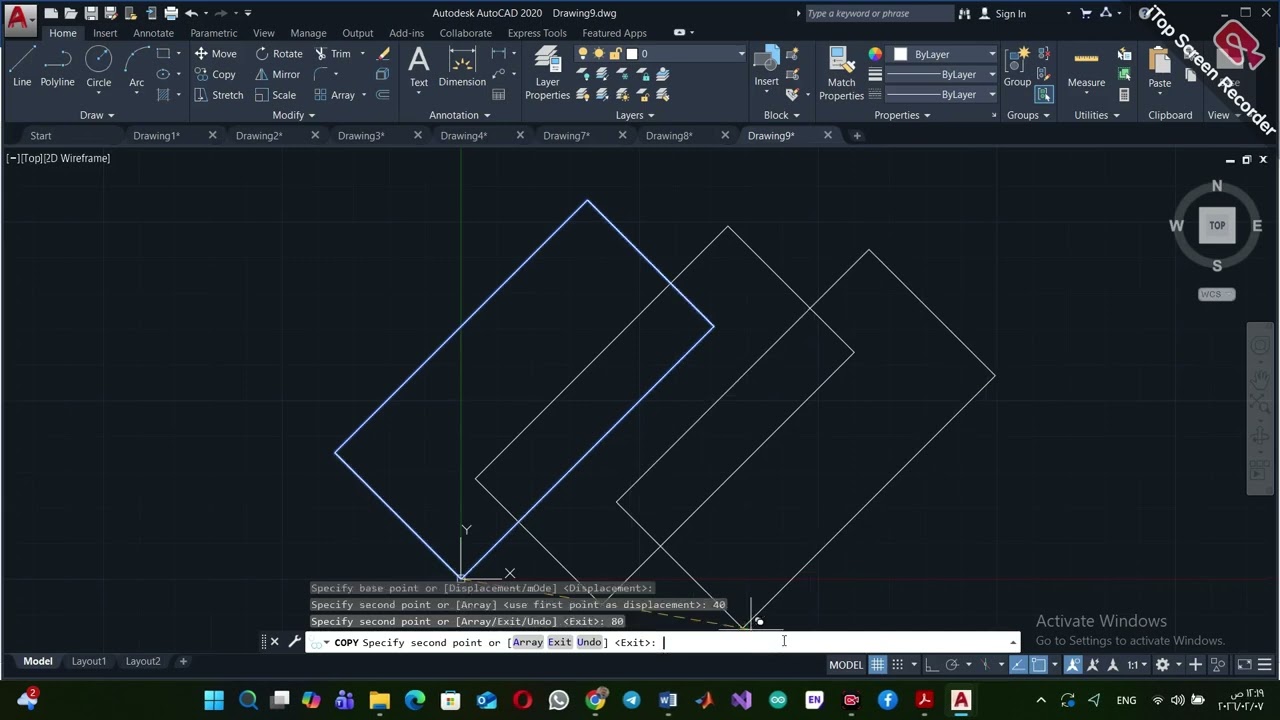Choose the Circle tool
1280x720 pixels.
tap(98, 67)
